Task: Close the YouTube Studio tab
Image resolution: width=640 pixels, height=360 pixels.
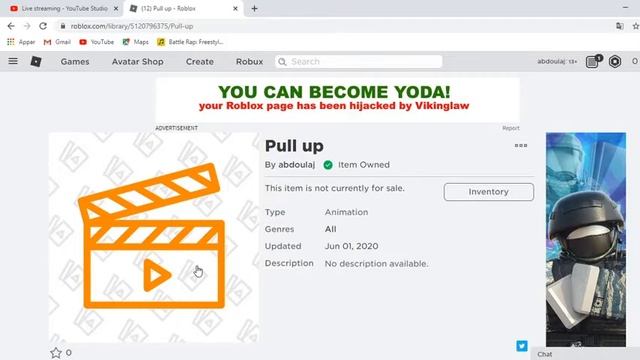Action: click(116, 9)
